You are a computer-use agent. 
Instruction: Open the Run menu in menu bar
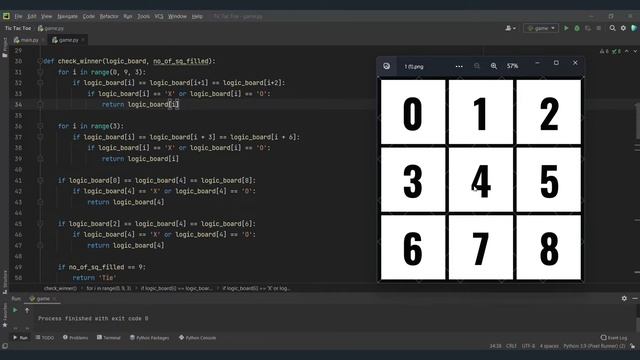pyautogui.click(x=128, y=16)
